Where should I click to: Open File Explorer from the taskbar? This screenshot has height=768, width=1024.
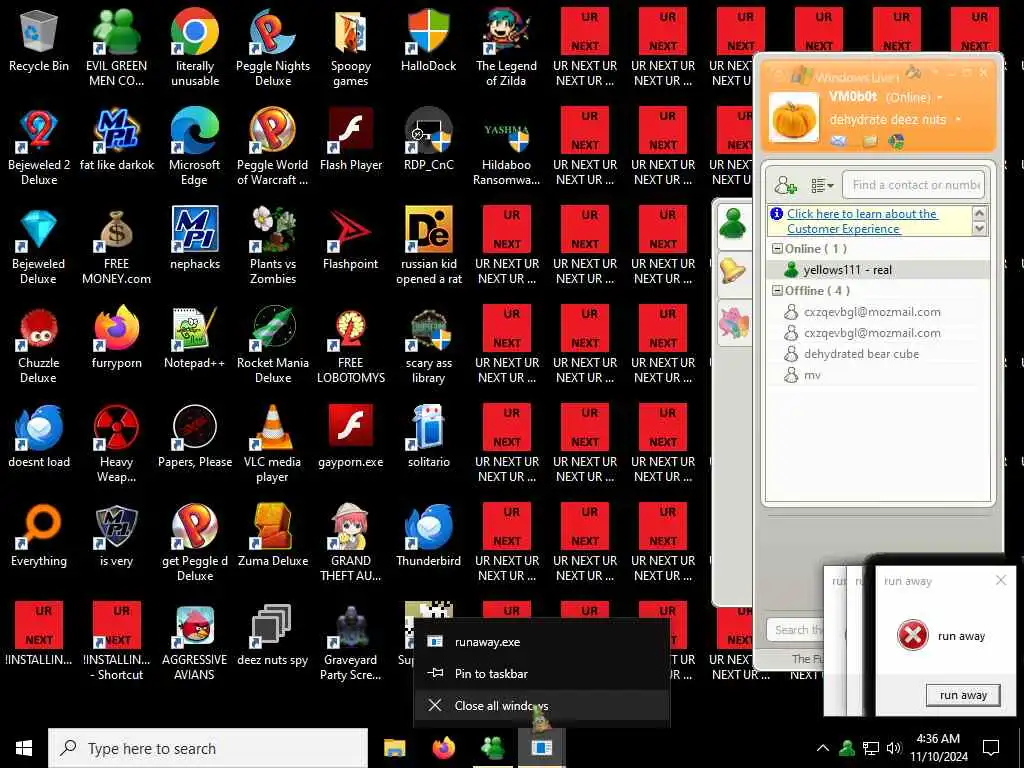point(394,748)
